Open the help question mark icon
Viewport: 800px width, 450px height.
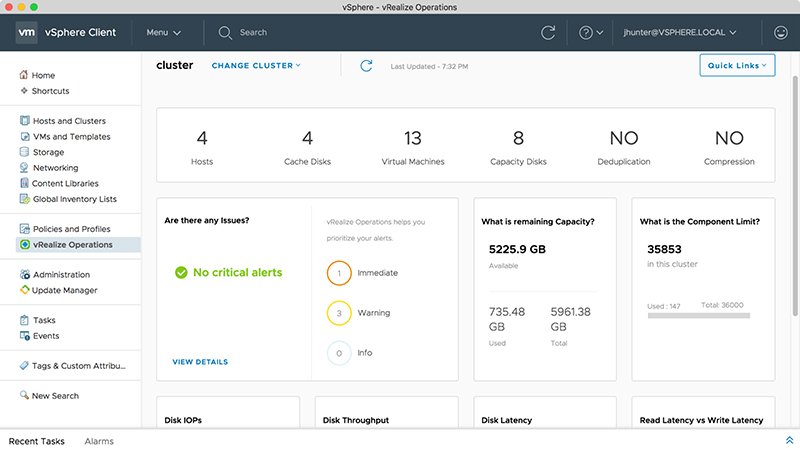point(587,32)
